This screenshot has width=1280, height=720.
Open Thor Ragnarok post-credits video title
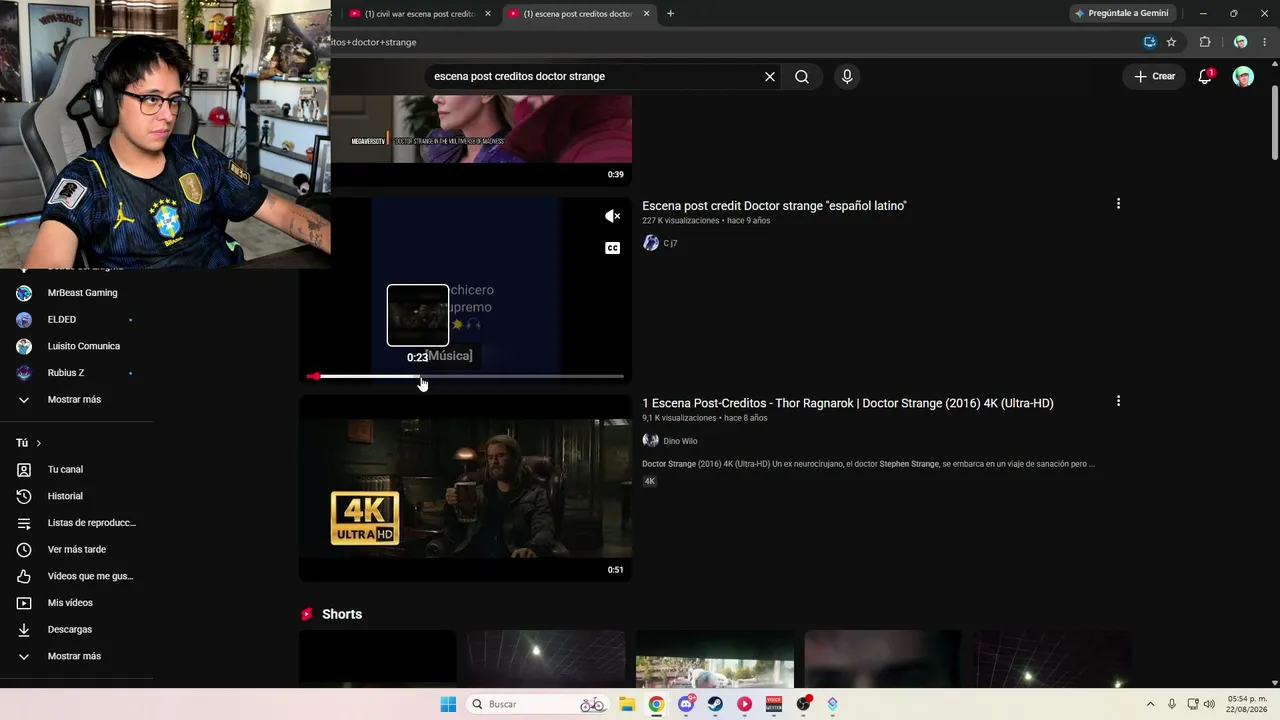pyautogui.click(x=848, y=403)
